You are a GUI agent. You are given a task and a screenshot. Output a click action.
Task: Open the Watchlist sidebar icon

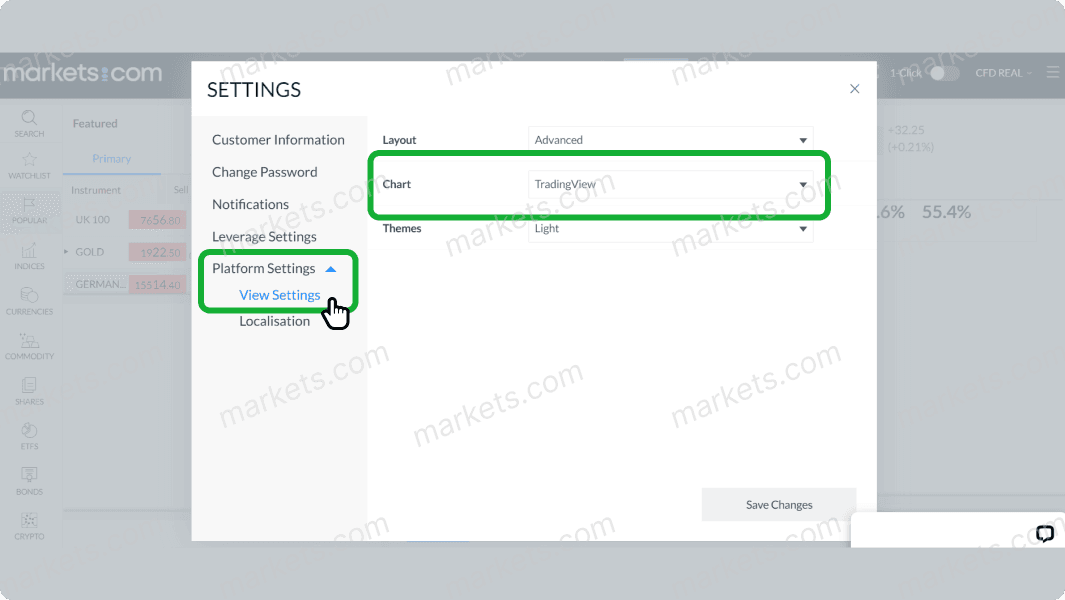(29, 163)
